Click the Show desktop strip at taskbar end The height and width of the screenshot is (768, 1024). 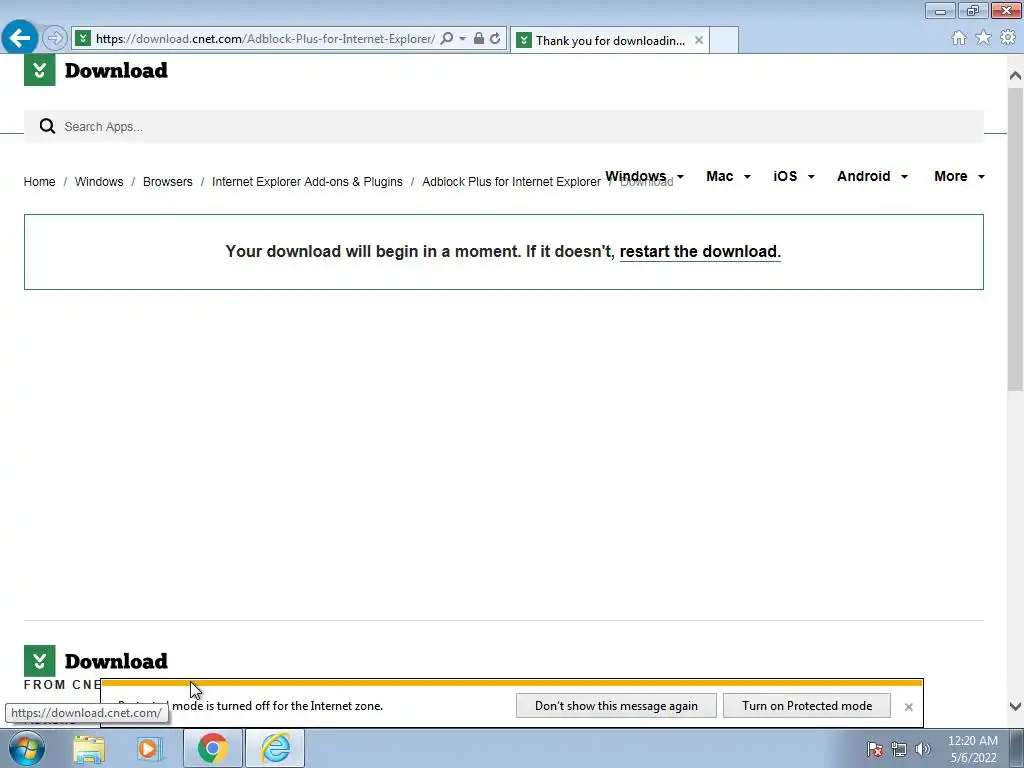click(x=1017, y=748)
